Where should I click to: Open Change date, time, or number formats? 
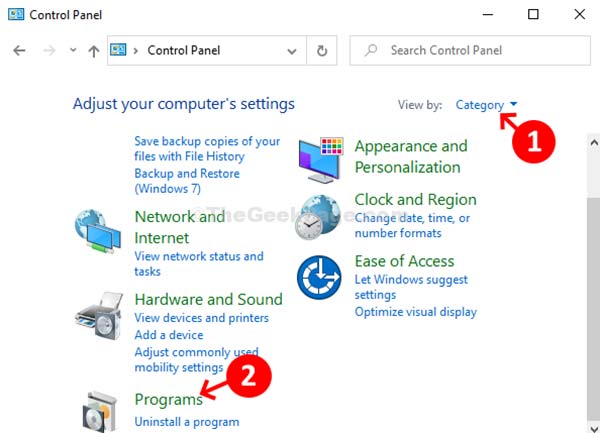(412, 225)
